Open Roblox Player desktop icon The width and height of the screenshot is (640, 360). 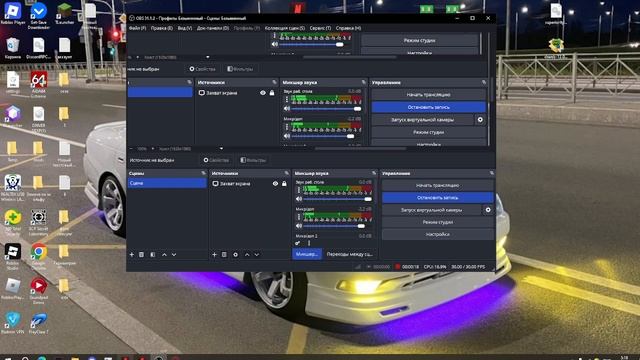coord(13,14)
